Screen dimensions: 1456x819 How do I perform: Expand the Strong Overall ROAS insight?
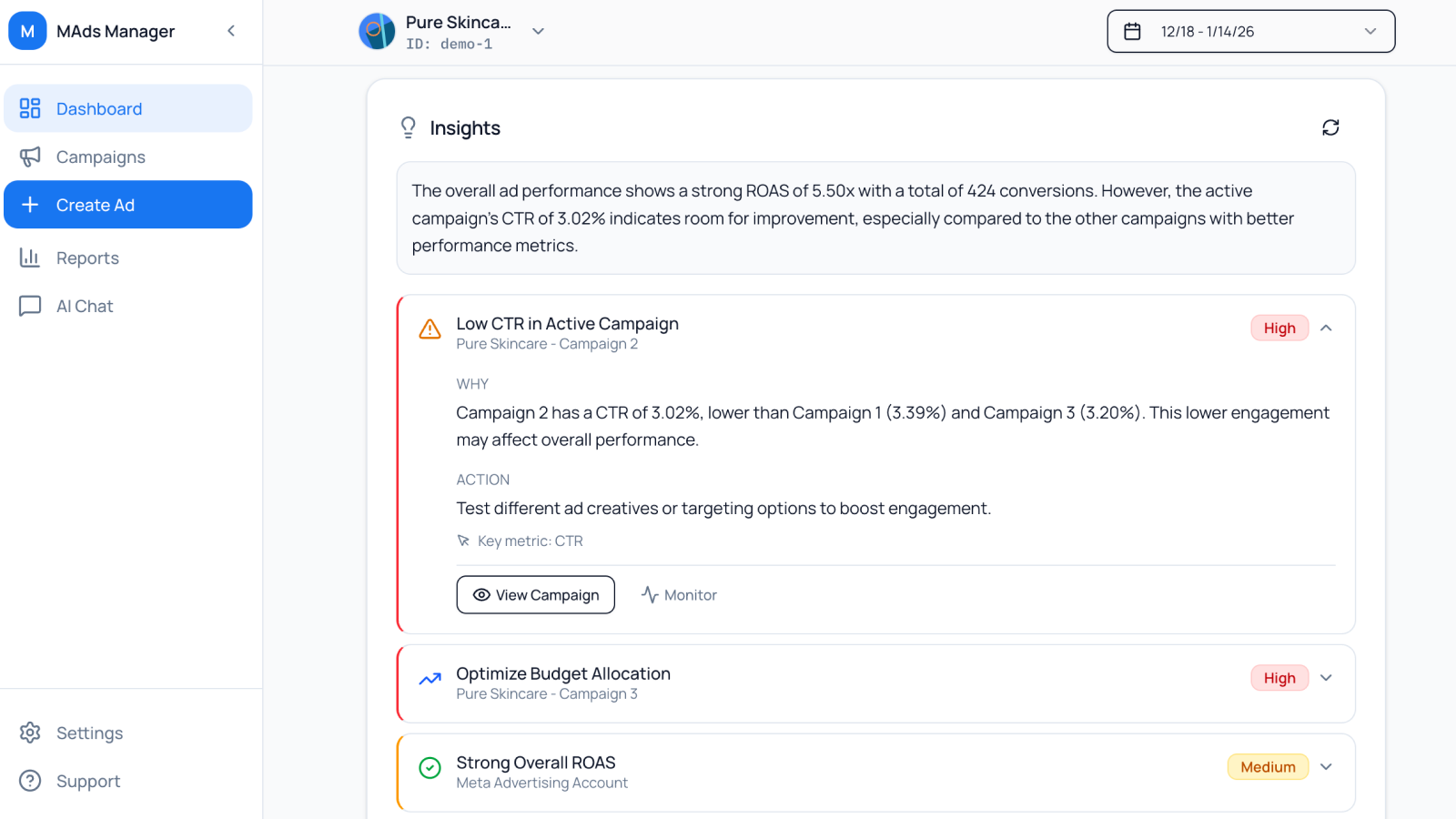tap(1326, 767)
